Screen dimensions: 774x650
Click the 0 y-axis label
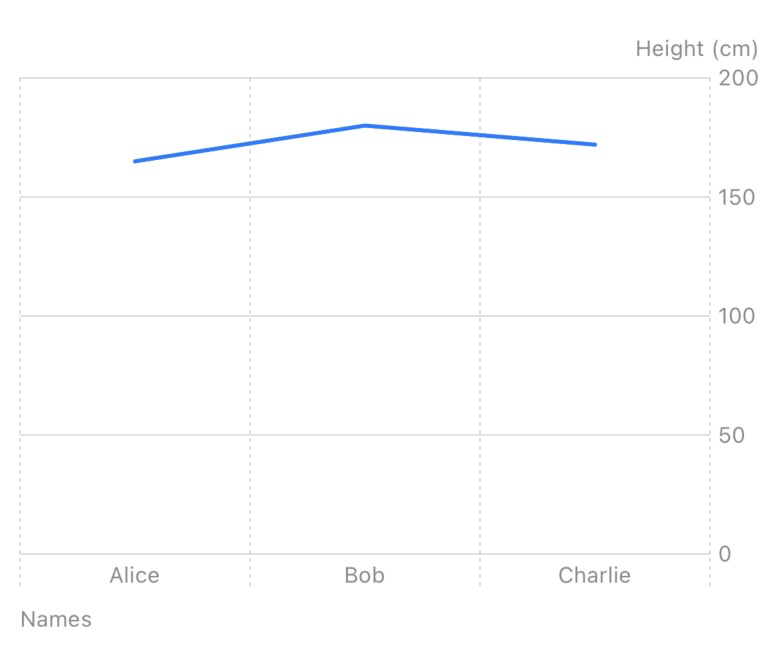[x=725, y=554]
